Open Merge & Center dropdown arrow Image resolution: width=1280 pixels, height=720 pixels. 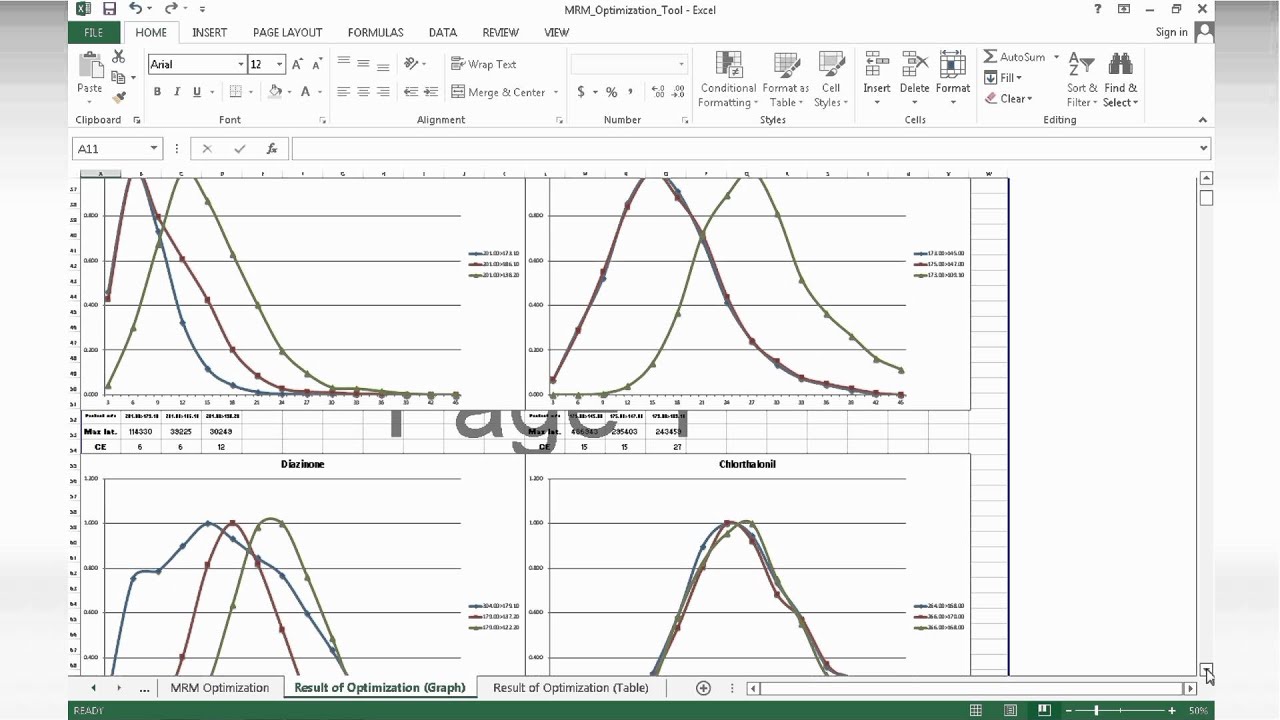pos(556,92)
